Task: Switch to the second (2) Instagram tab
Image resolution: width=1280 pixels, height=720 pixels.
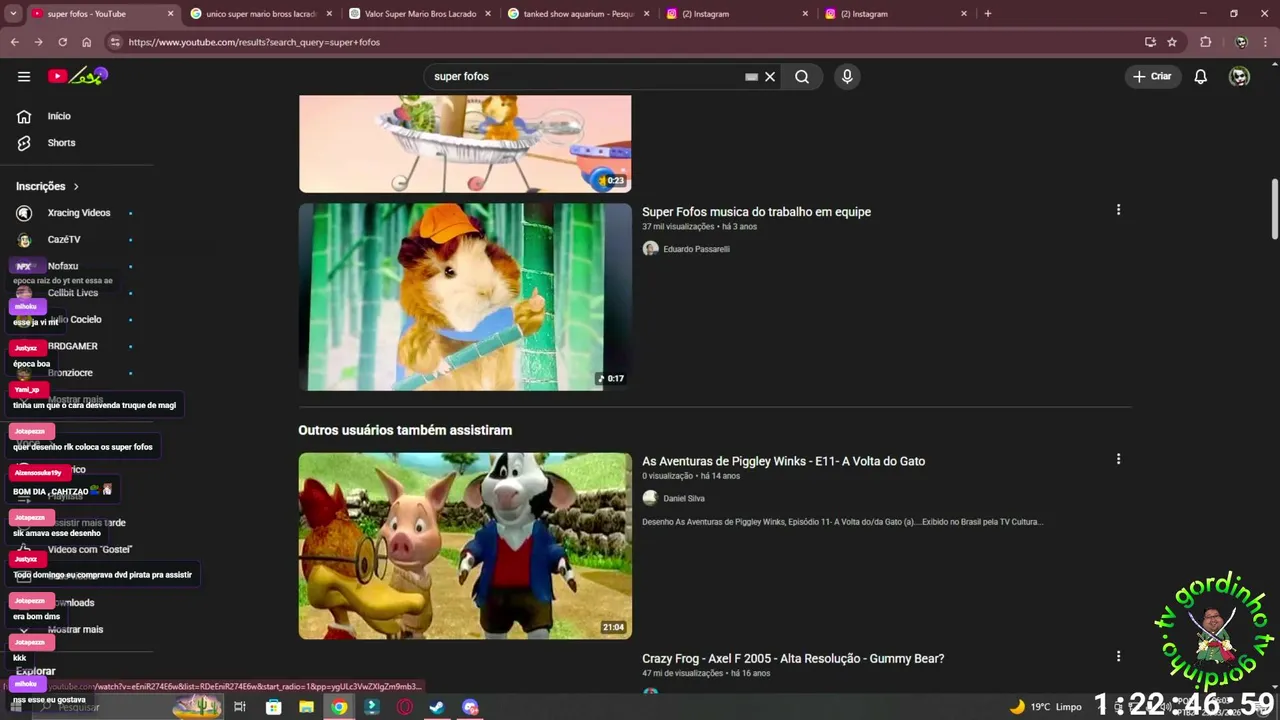Action: pos(895,14)
